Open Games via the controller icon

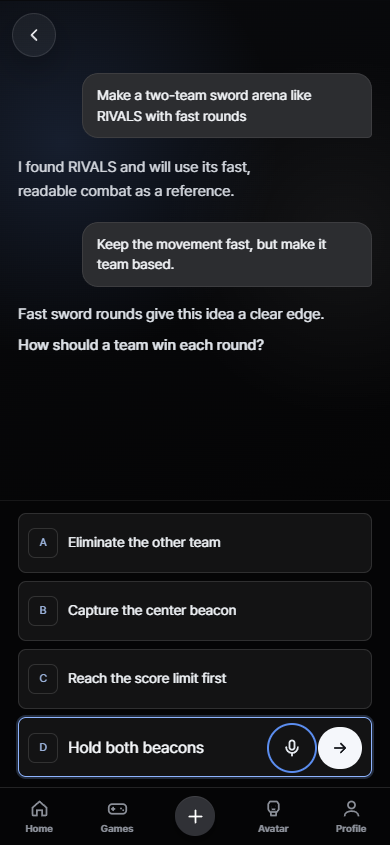point(117,808)
